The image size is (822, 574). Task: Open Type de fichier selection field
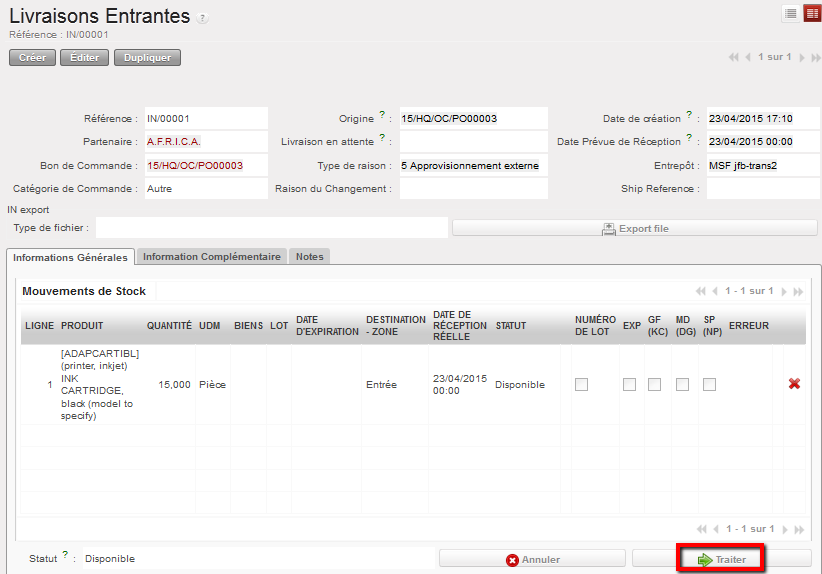[x=271, y=228]
